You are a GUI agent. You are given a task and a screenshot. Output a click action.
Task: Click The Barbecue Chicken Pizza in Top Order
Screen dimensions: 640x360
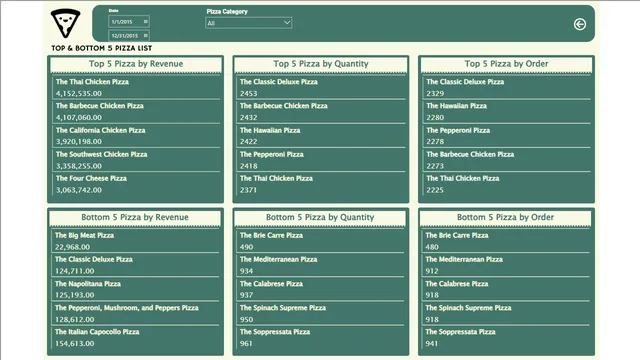pyautogui.click(x=470, y=154)
